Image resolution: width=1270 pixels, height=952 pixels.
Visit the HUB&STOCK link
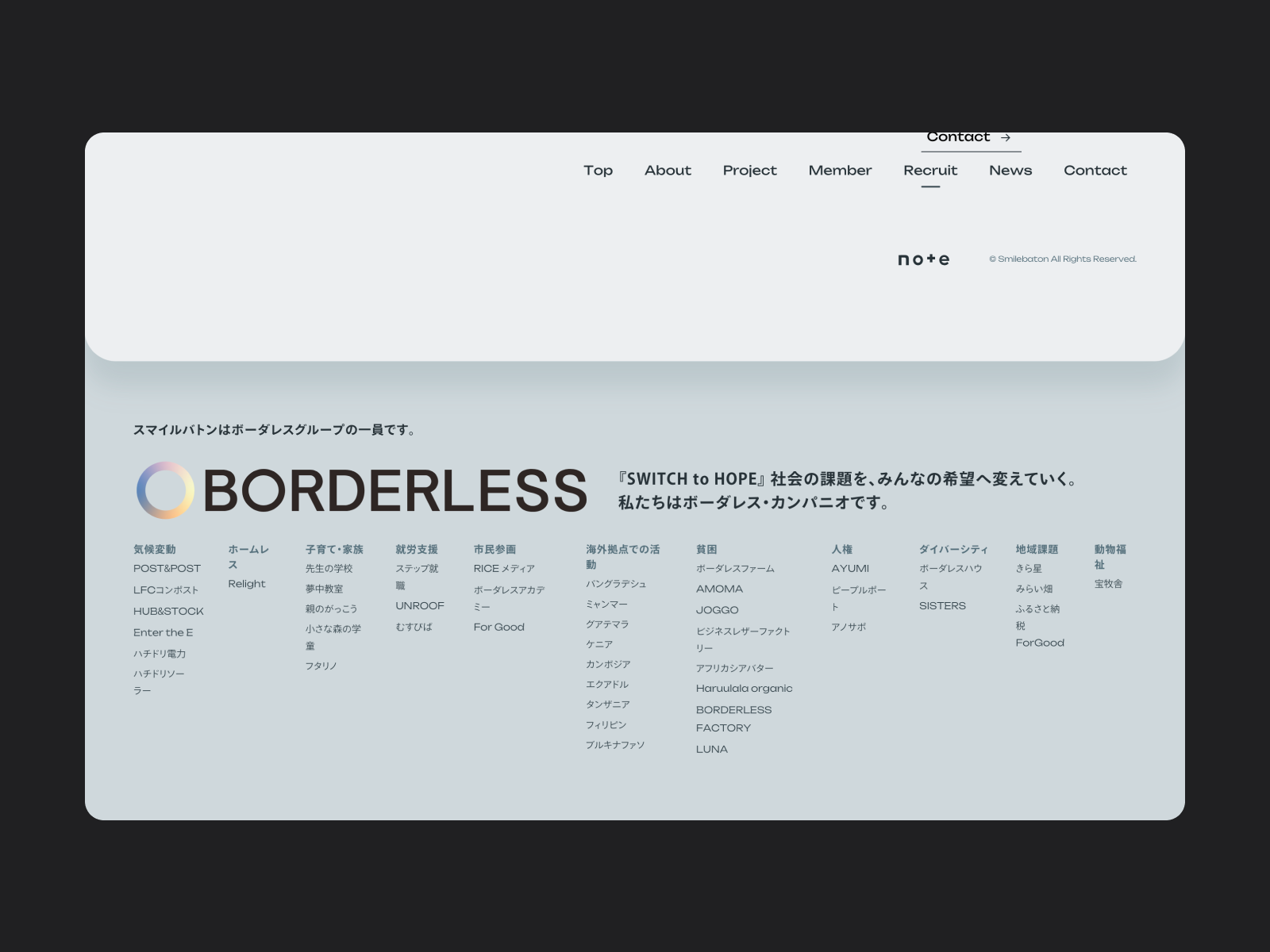(168, 612)
